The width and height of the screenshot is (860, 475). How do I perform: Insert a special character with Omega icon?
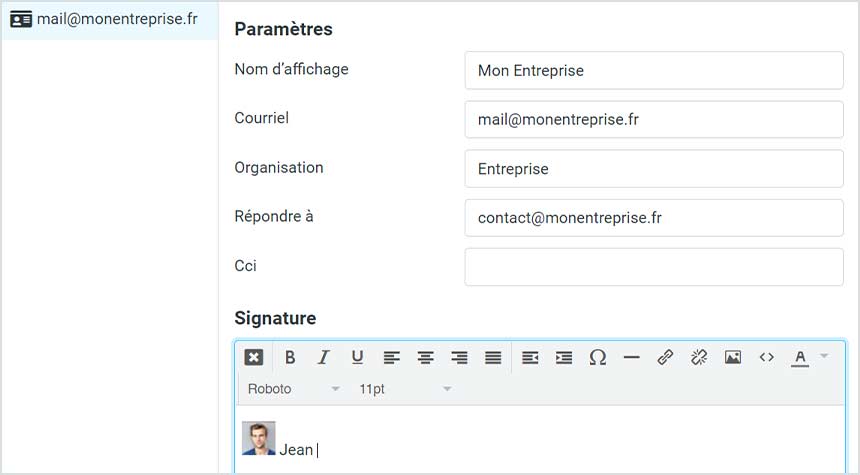[597, 358]
